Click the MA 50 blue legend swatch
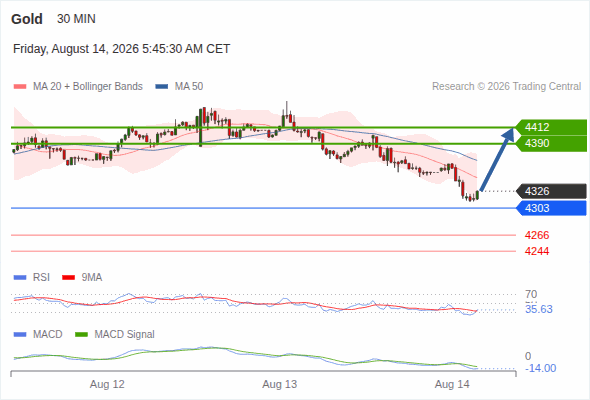The image size is (590, 400). pyautogui.click(x=162, y=87)
